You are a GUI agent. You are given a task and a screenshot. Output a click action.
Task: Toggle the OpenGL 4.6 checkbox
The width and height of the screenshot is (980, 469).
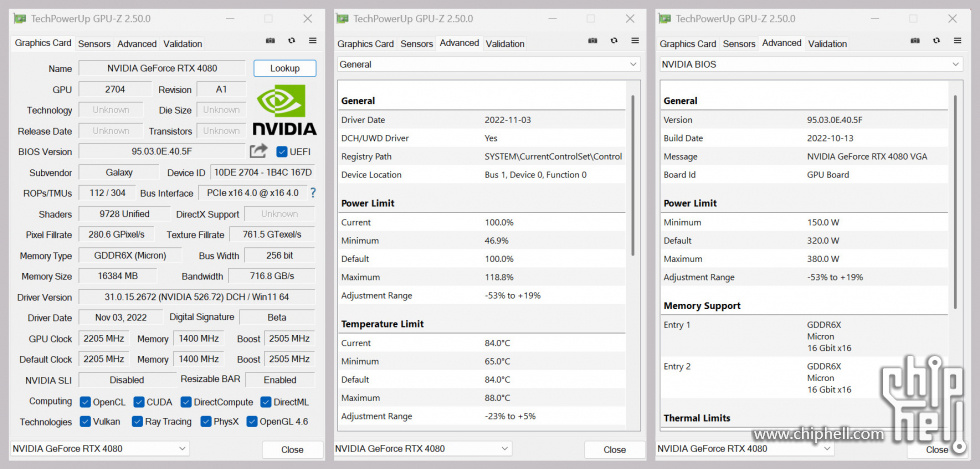click(252, 421)
